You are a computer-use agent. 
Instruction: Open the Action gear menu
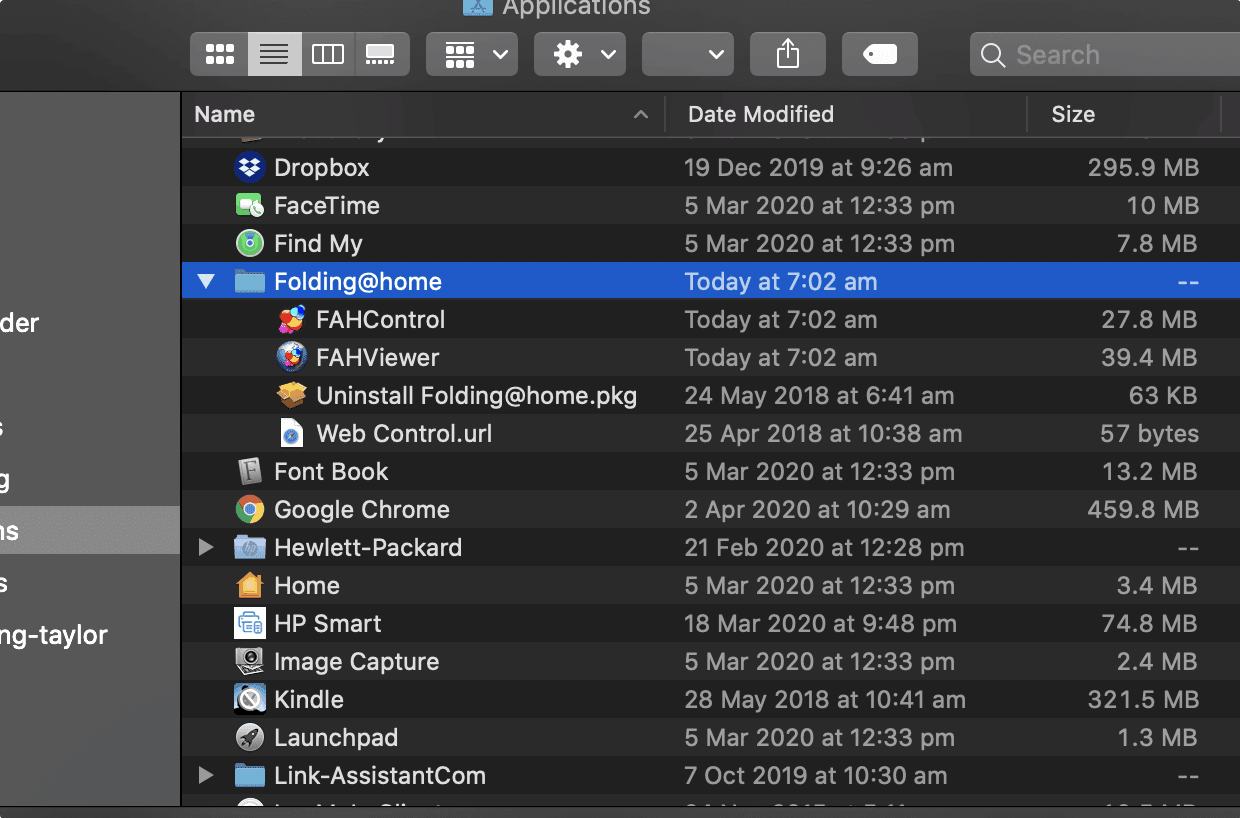pos(580,54)
